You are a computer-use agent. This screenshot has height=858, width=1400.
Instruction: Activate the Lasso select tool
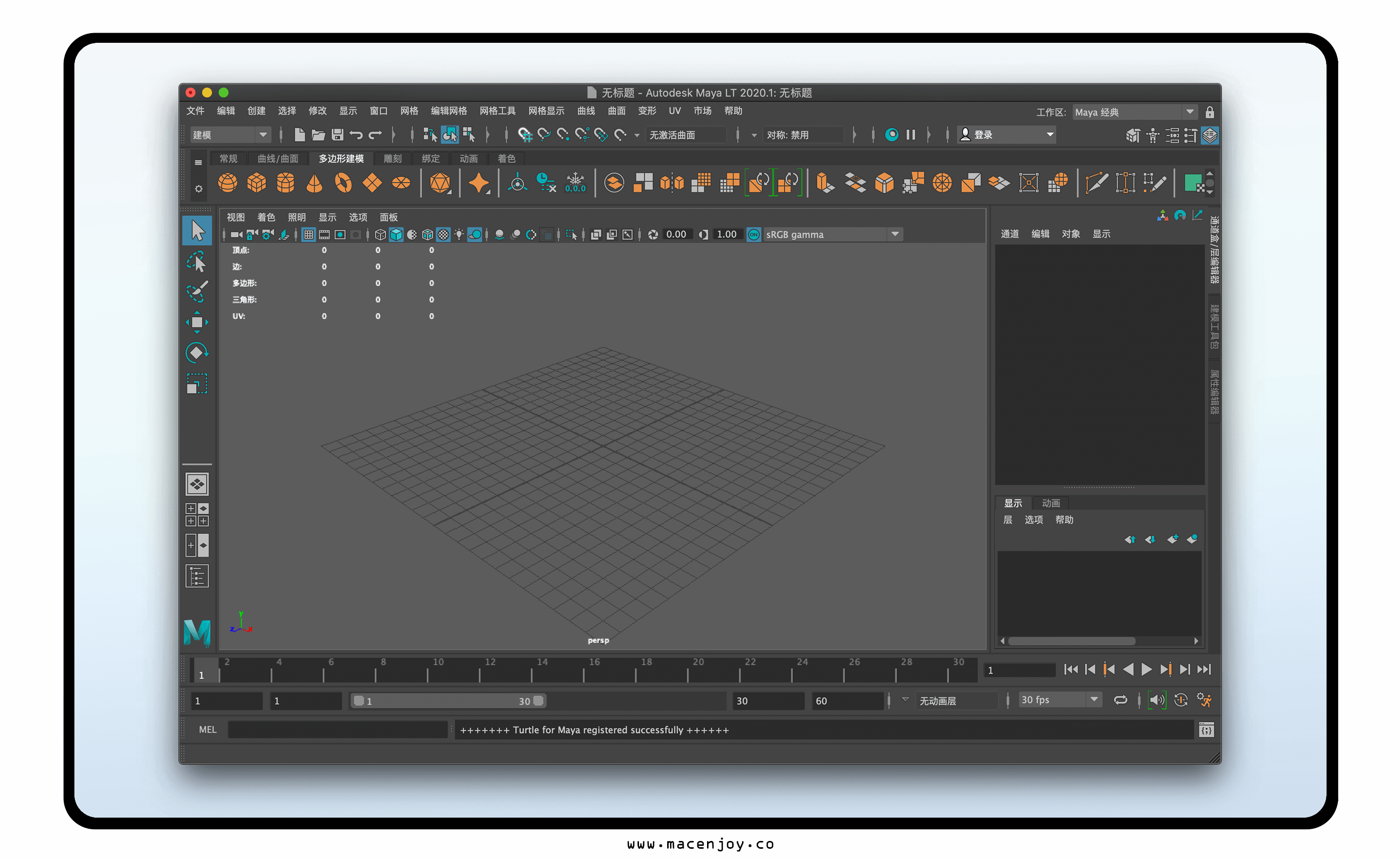pos(197,261)
